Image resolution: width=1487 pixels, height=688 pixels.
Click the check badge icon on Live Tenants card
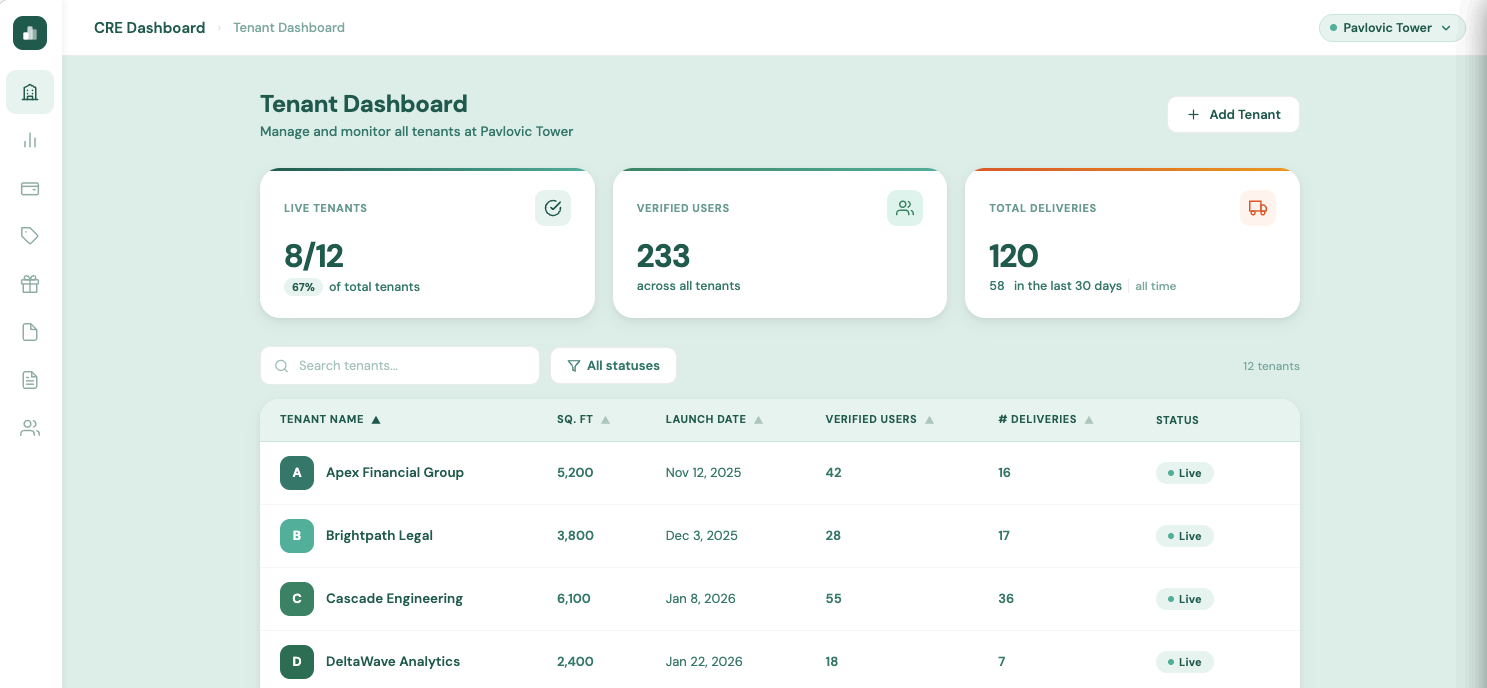553,208
